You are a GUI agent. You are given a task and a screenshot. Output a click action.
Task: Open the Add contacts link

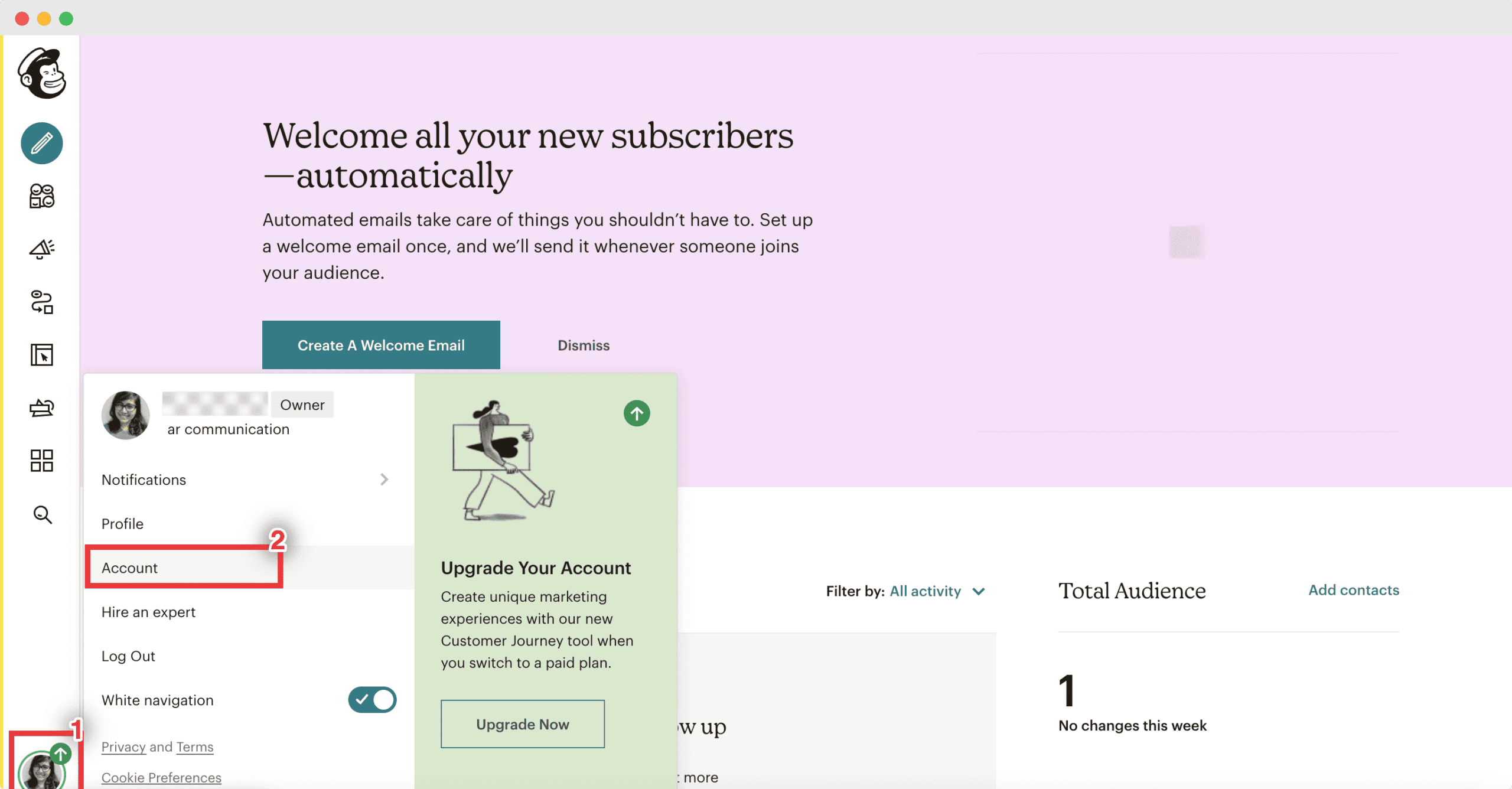1353,590
